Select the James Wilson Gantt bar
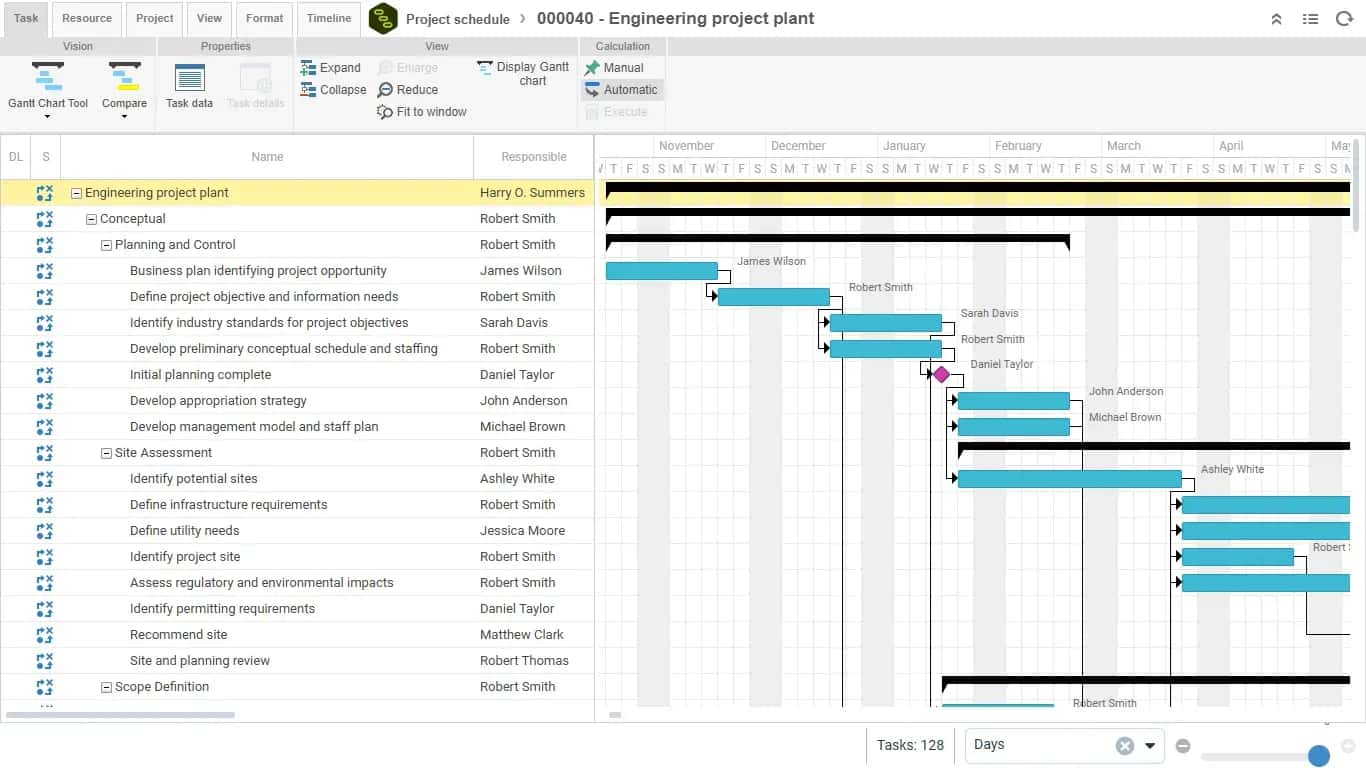The image size is (1366, 768). [x=662, y=271]
